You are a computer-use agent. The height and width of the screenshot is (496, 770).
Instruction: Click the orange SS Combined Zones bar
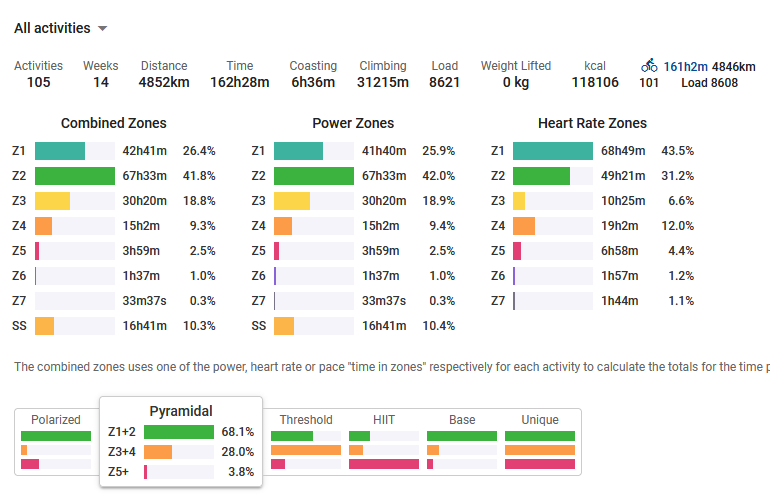click(x=44, y=326)
